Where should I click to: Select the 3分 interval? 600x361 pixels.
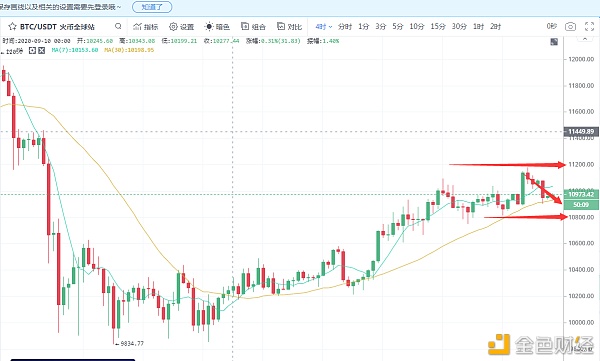click(380, 26)
